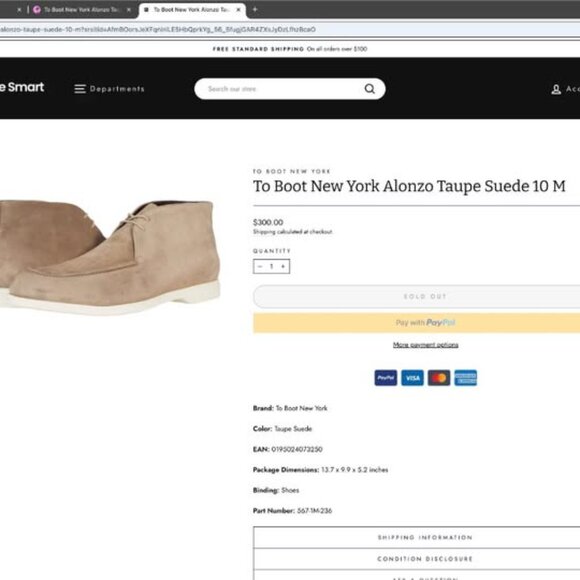This screenshot has height=580, width=580.
Task: Select the Binding Shoes text
Action: pyautogui.click(x=276, y=490)
